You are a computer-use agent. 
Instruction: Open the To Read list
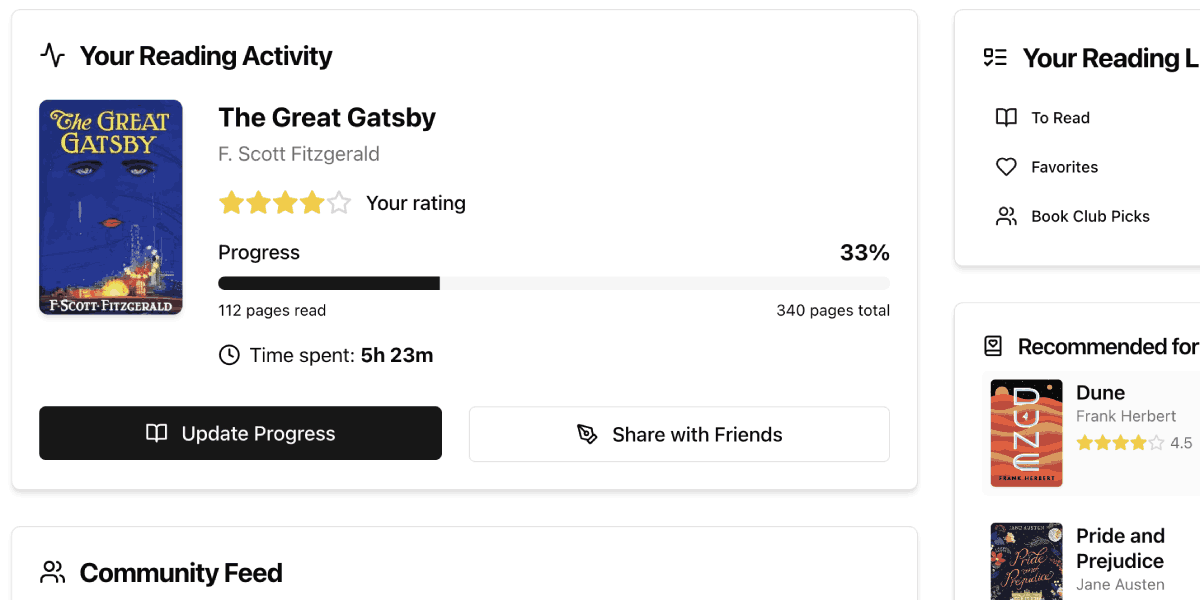pyautogui.click(x=1060, y=117)
